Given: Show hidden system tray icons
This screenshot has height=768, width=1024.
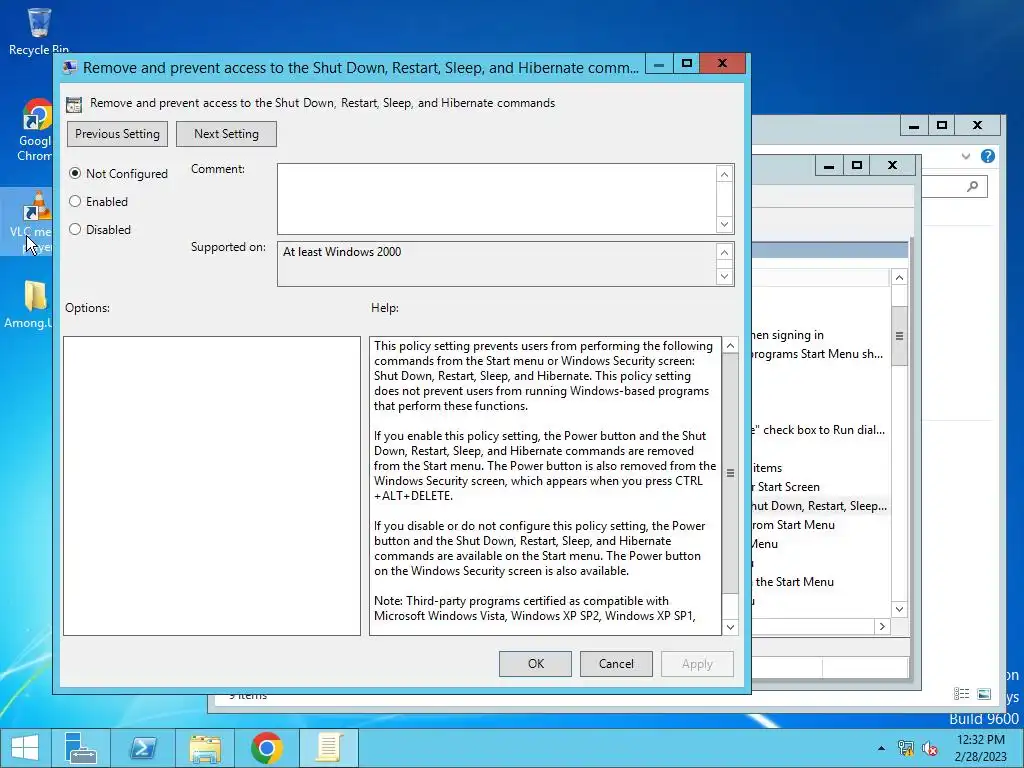Looking at the screenshot, I should pos(881,748).
